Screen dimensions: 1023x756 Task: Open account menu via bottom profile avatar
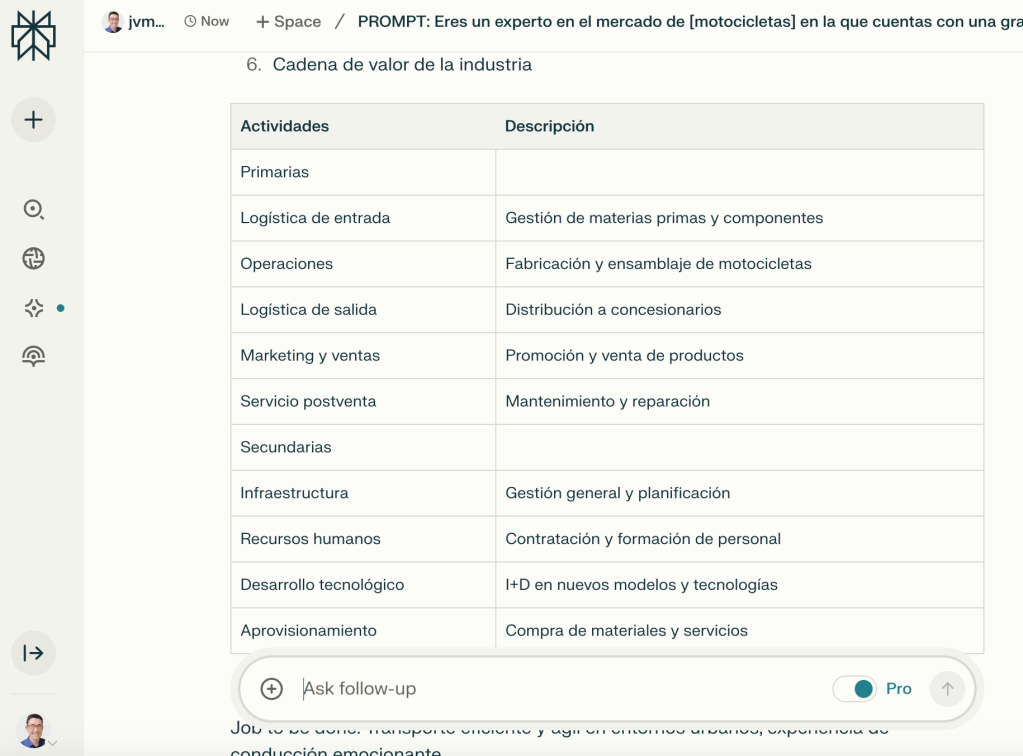[x=34, y=730]
